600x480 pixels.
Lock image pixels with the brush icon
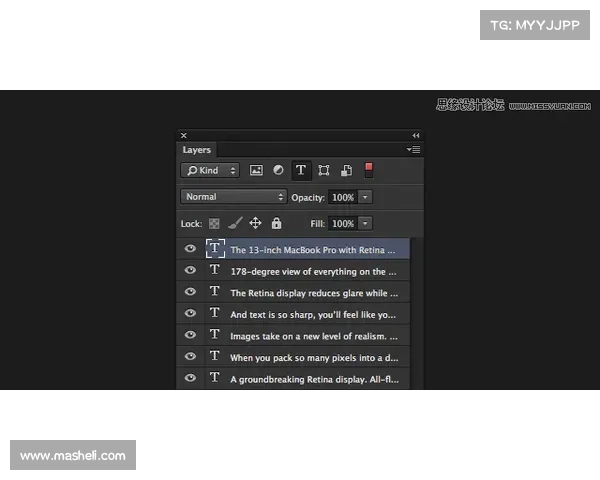pos(235,223)
